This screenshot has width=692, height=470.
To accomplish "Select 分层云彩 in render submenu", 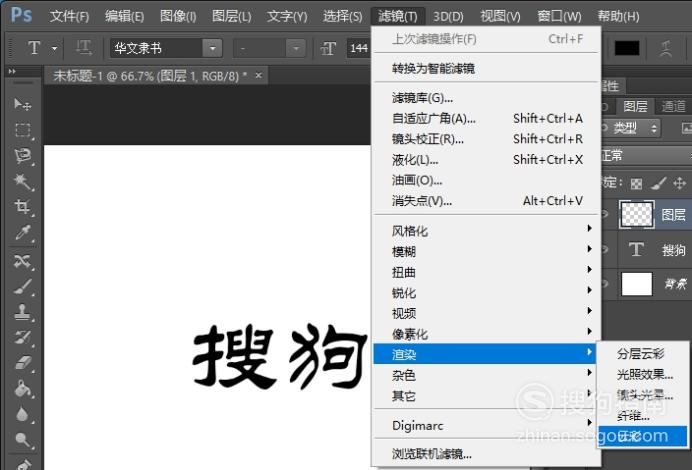I will (x=642, y=353).
